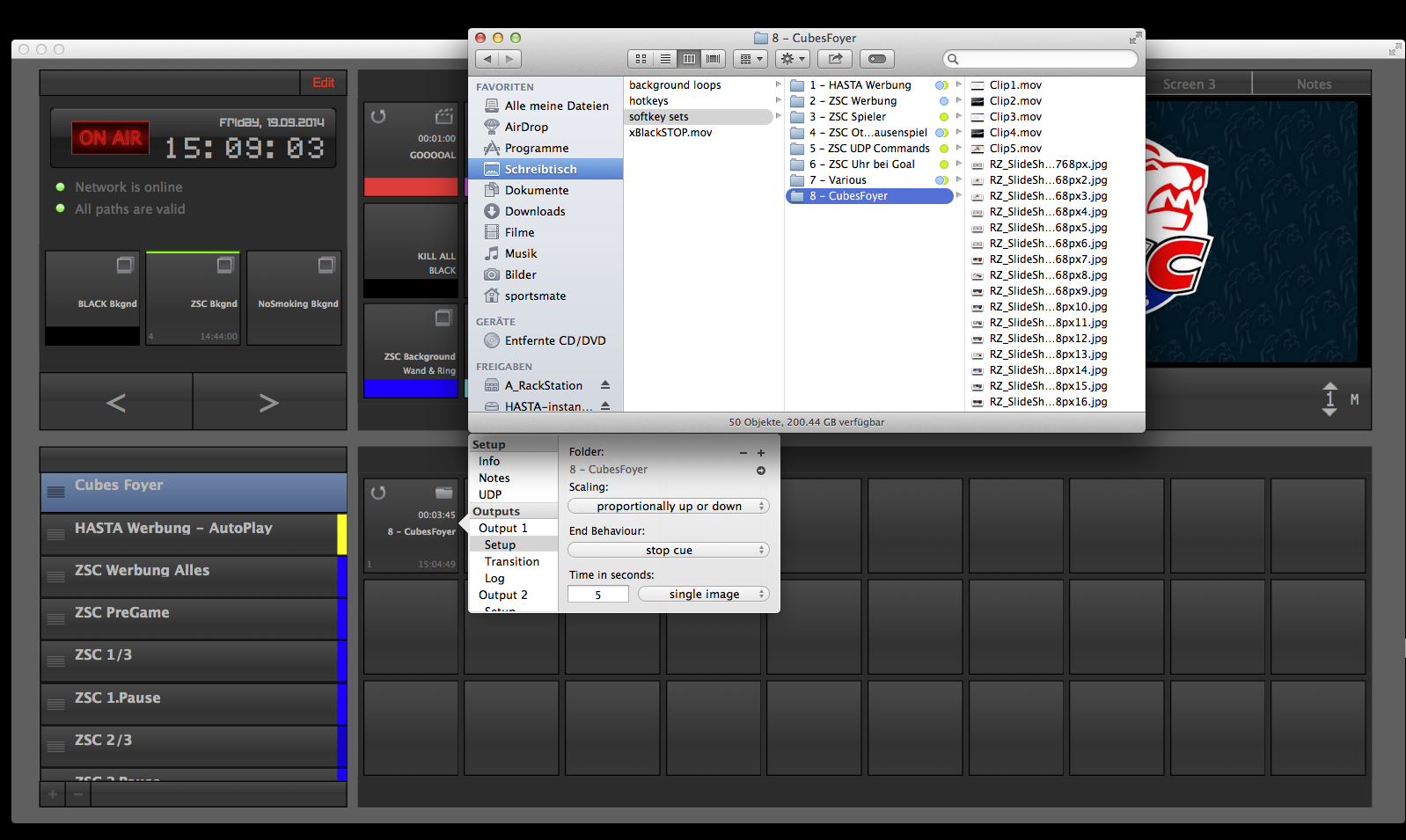Trigger the KILL ALL BLACK cue

tap(411, 251)
